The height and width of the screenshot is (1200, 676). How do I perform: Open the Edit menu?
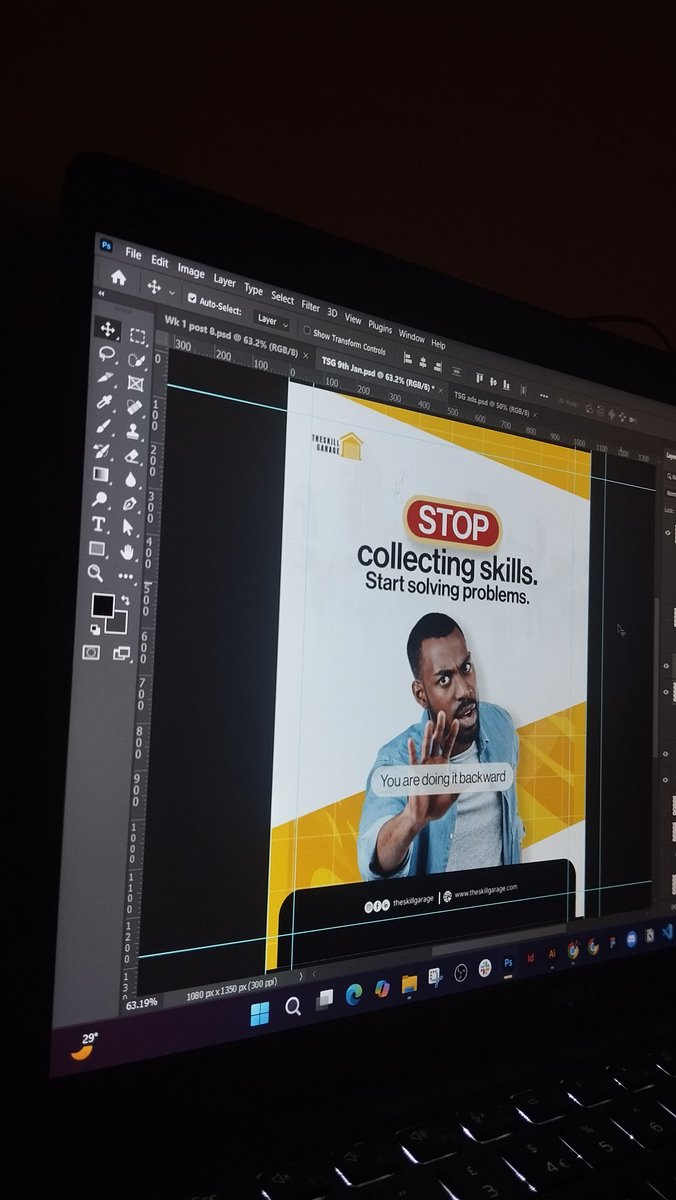click(x=159, y=261)
